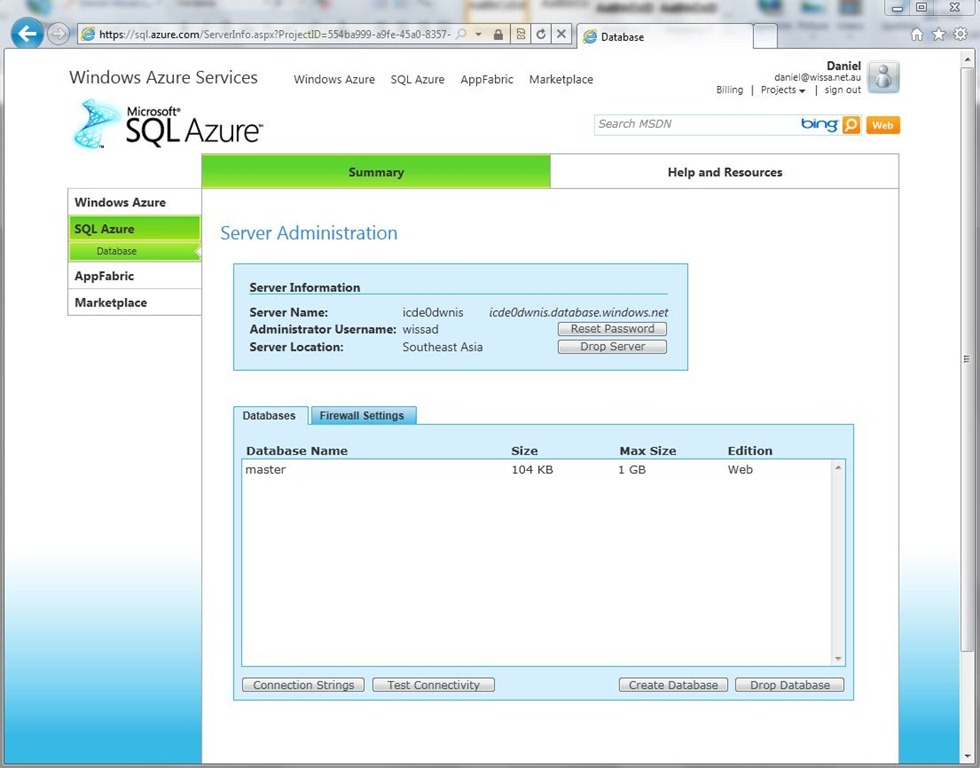This screenshot has height=768, width=980.
Task: Select the Database sidebar sub-item
Action: (x=134, y=251)
